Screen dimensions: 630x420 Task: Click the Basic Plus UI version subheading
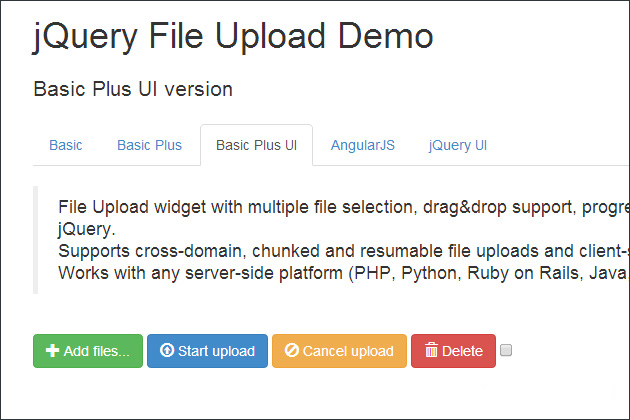point(133,89)
